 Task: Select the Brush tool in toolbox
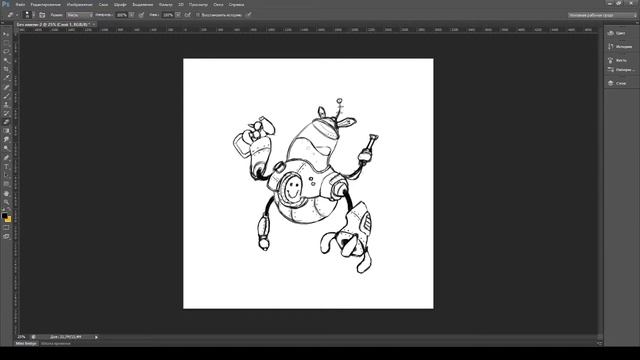click(6, 96)
